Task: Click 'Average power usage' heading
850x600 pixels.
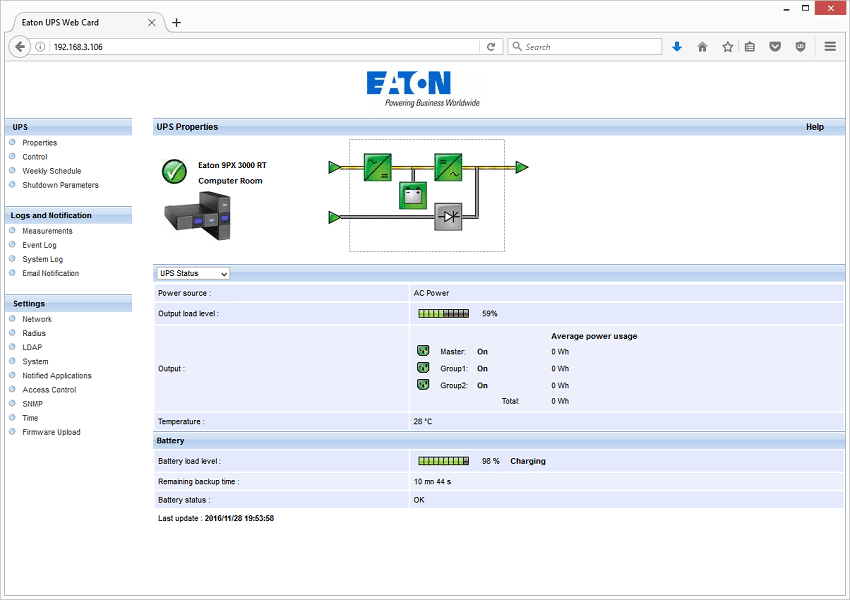Action: pyautogui.click(x=594, y=336)
